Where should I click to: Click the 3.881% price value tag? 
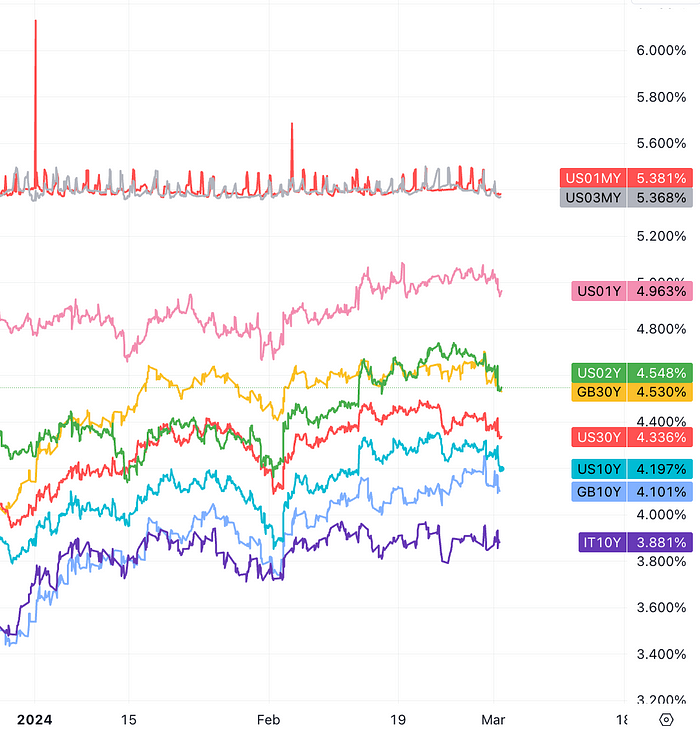point(660,543)
